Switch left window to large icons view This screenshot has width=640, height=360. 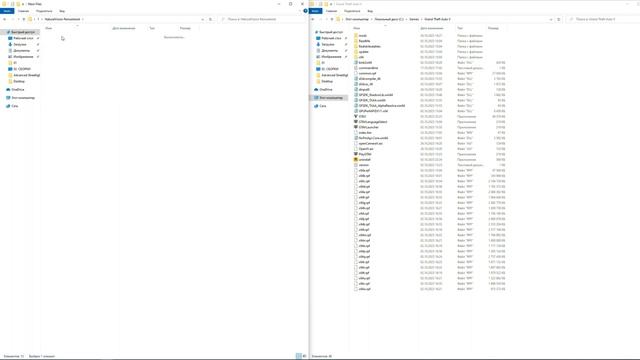[304, 356]
